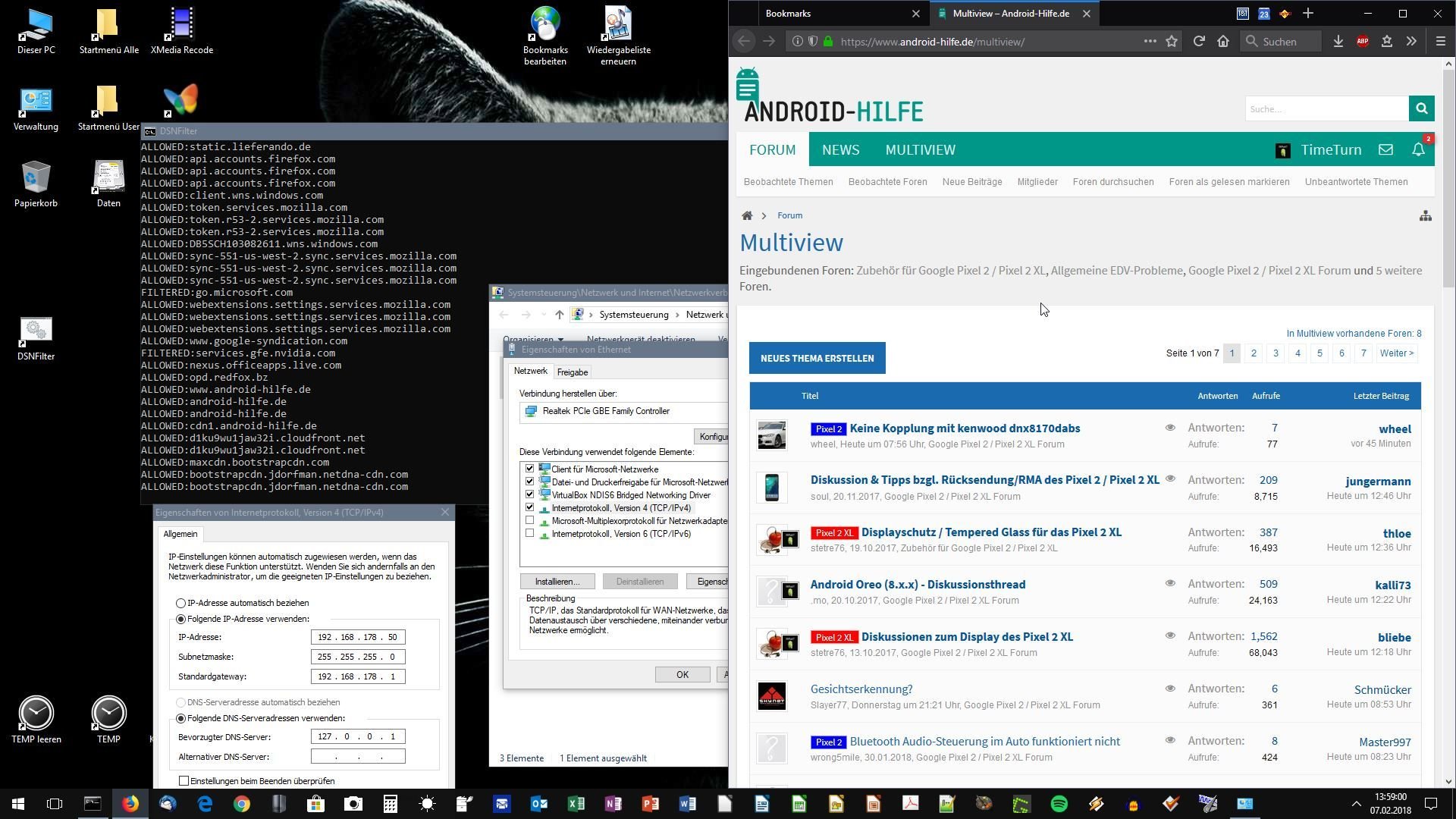
Task: Open DSNFilter desktop shortcut
Action: (x=36, y=338)
